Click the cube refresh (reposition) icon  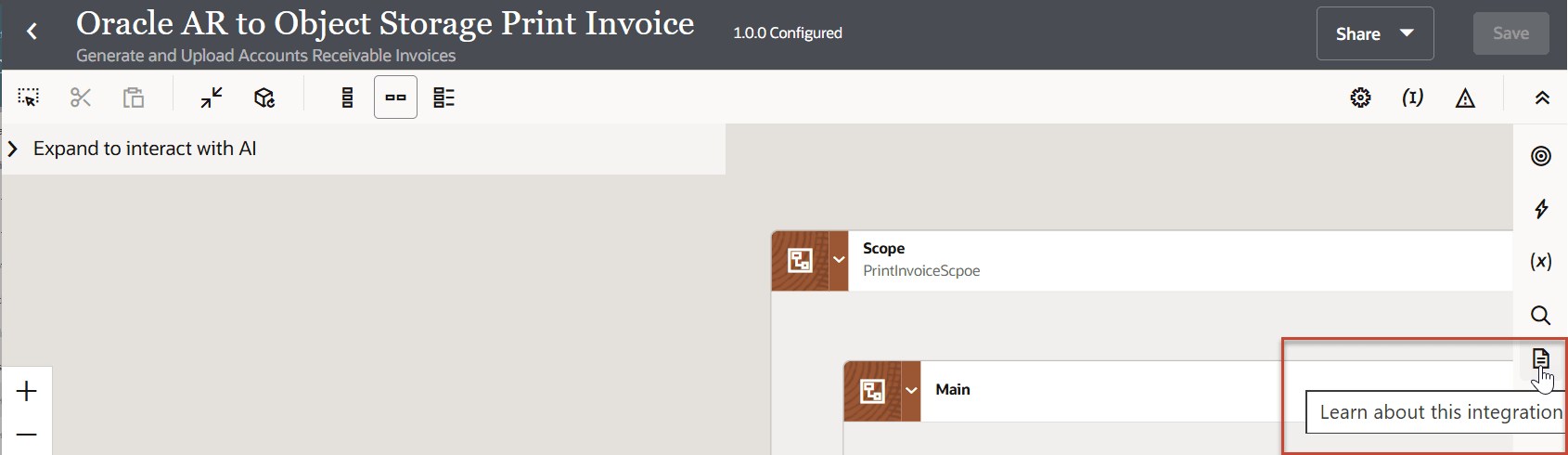click(x=264, y=97)
